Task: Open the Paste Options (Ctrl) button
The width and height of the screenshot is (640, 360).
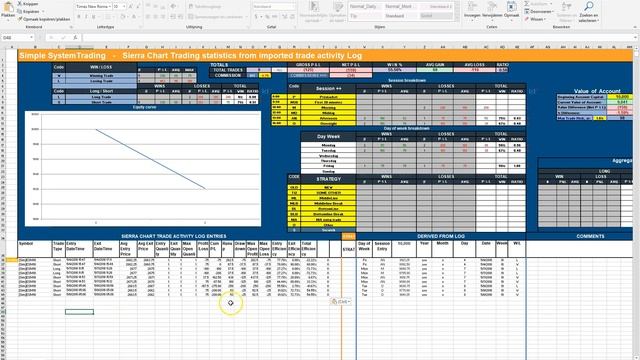Action: [x=340, y=302]
